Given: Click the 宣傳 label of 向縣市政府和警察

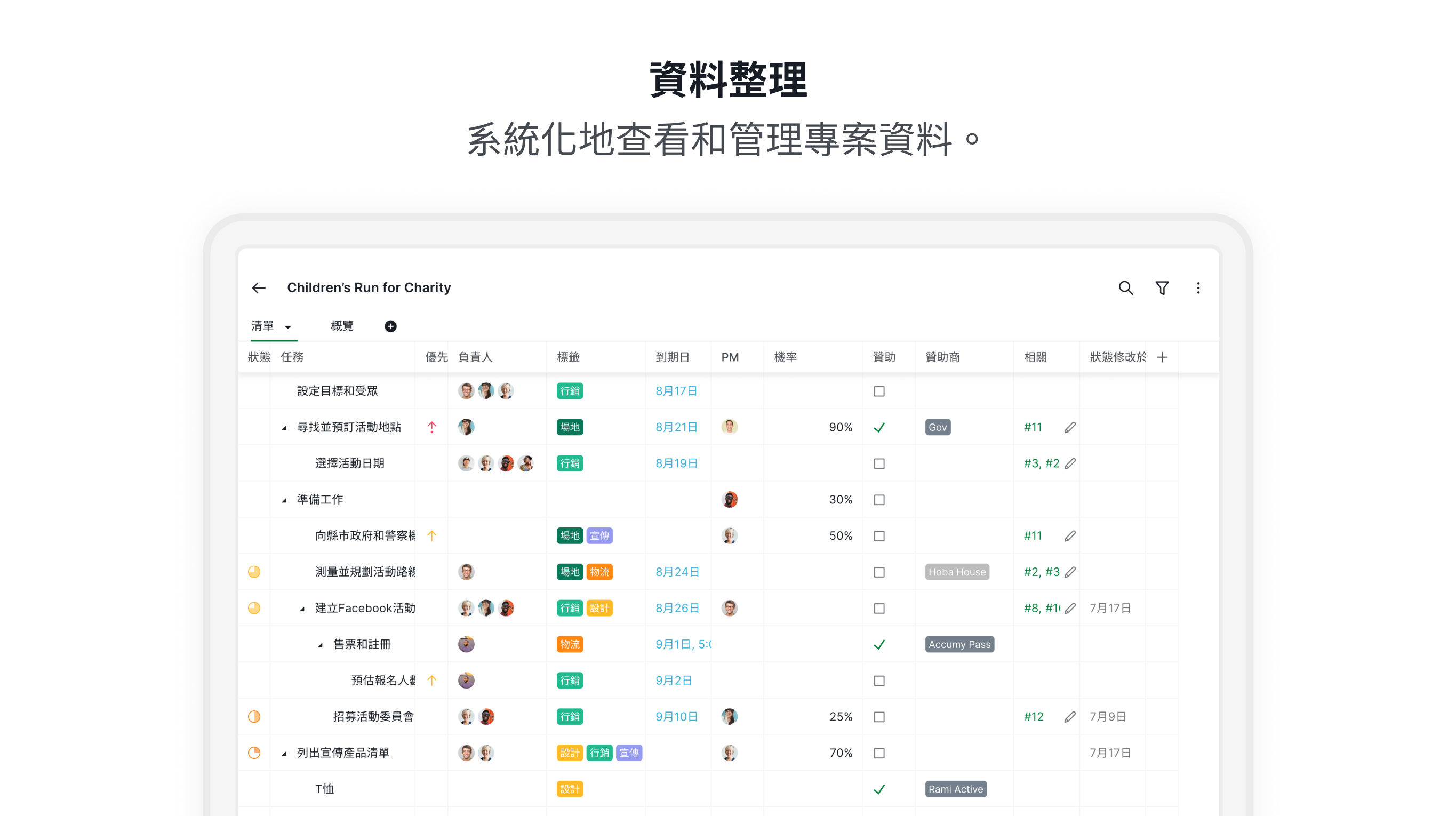Looking at the screenshot, I should 599,535.
